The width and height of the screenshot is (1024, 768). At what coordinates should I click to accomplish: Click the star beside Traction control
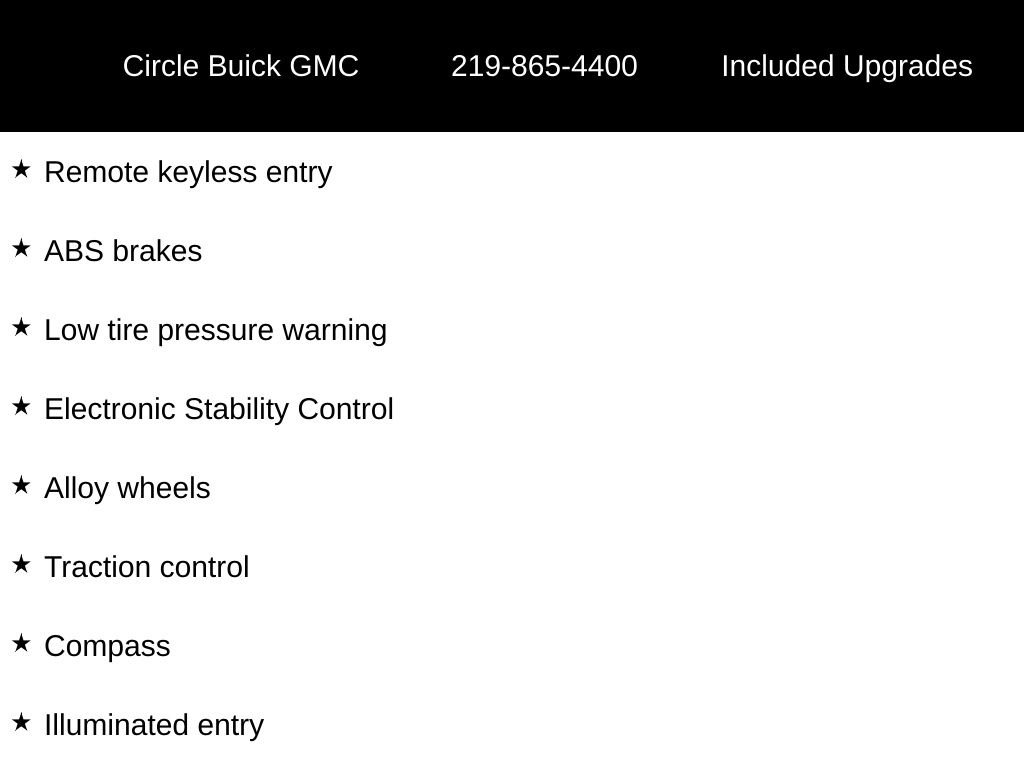[x=21, y=564]
